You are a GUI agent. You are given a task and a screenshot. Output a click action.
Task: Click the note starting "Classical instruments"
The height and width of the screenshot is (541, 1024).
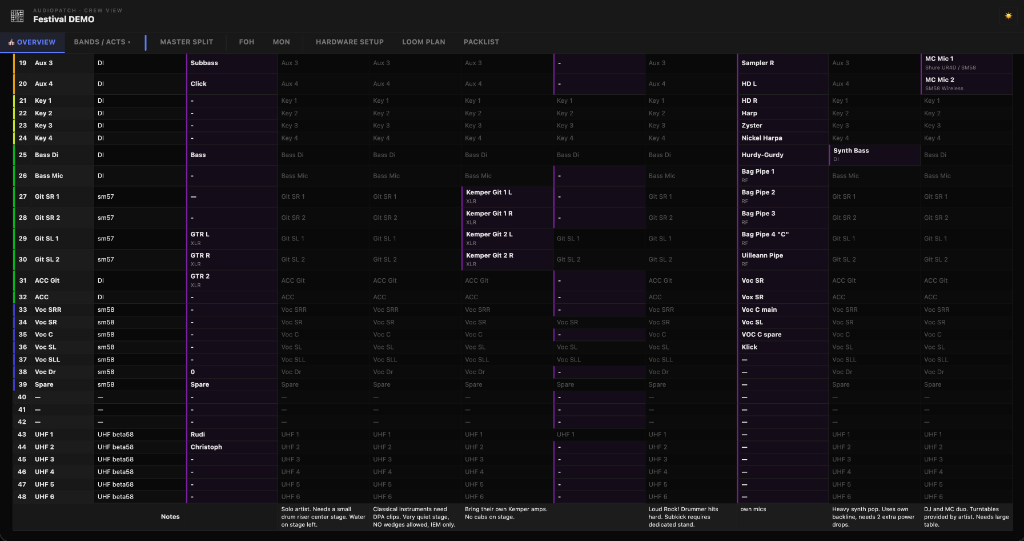click(413, 517)
